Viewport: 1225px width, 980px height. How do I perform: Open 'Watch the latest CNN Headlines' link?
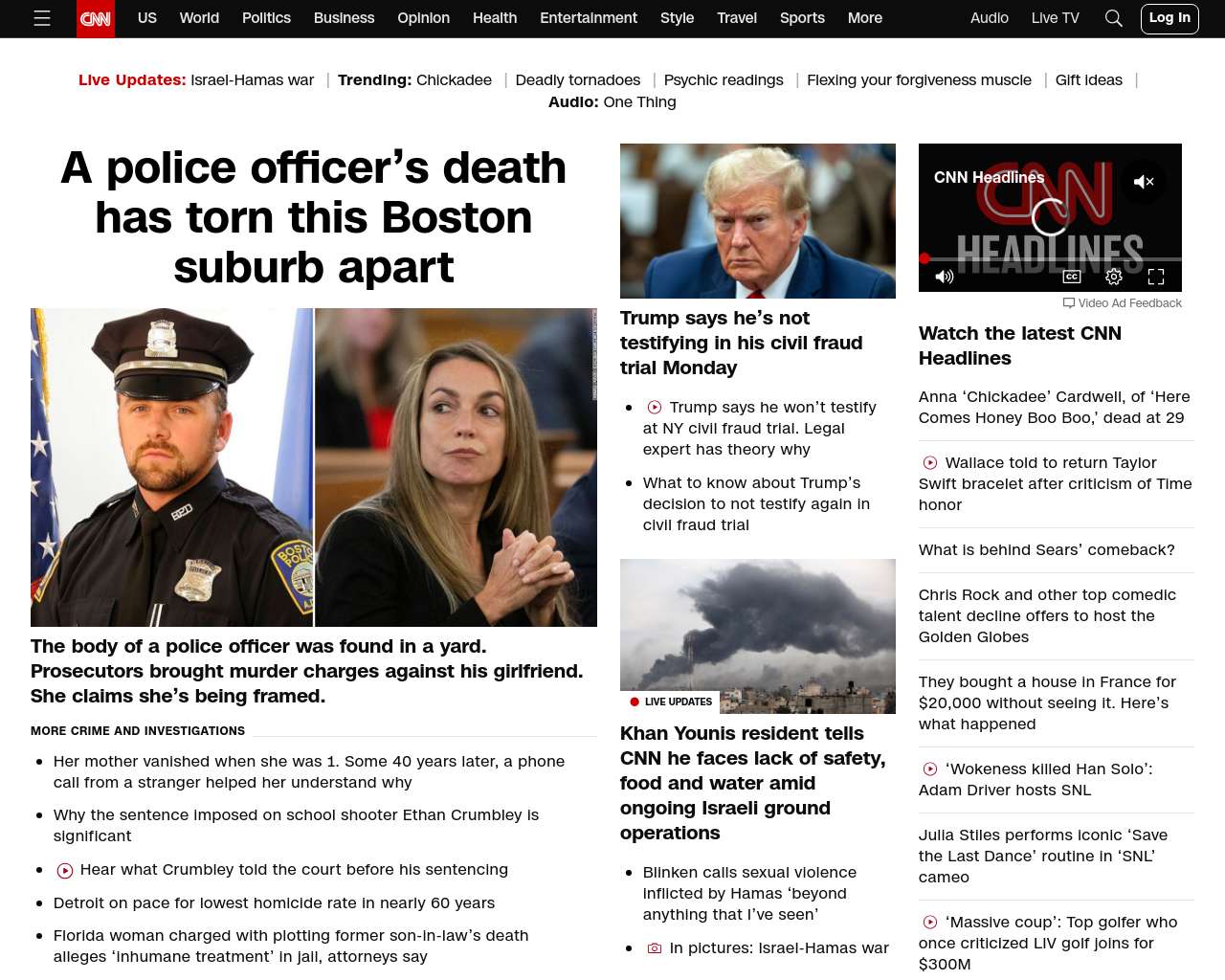[x=1020, y=345]
